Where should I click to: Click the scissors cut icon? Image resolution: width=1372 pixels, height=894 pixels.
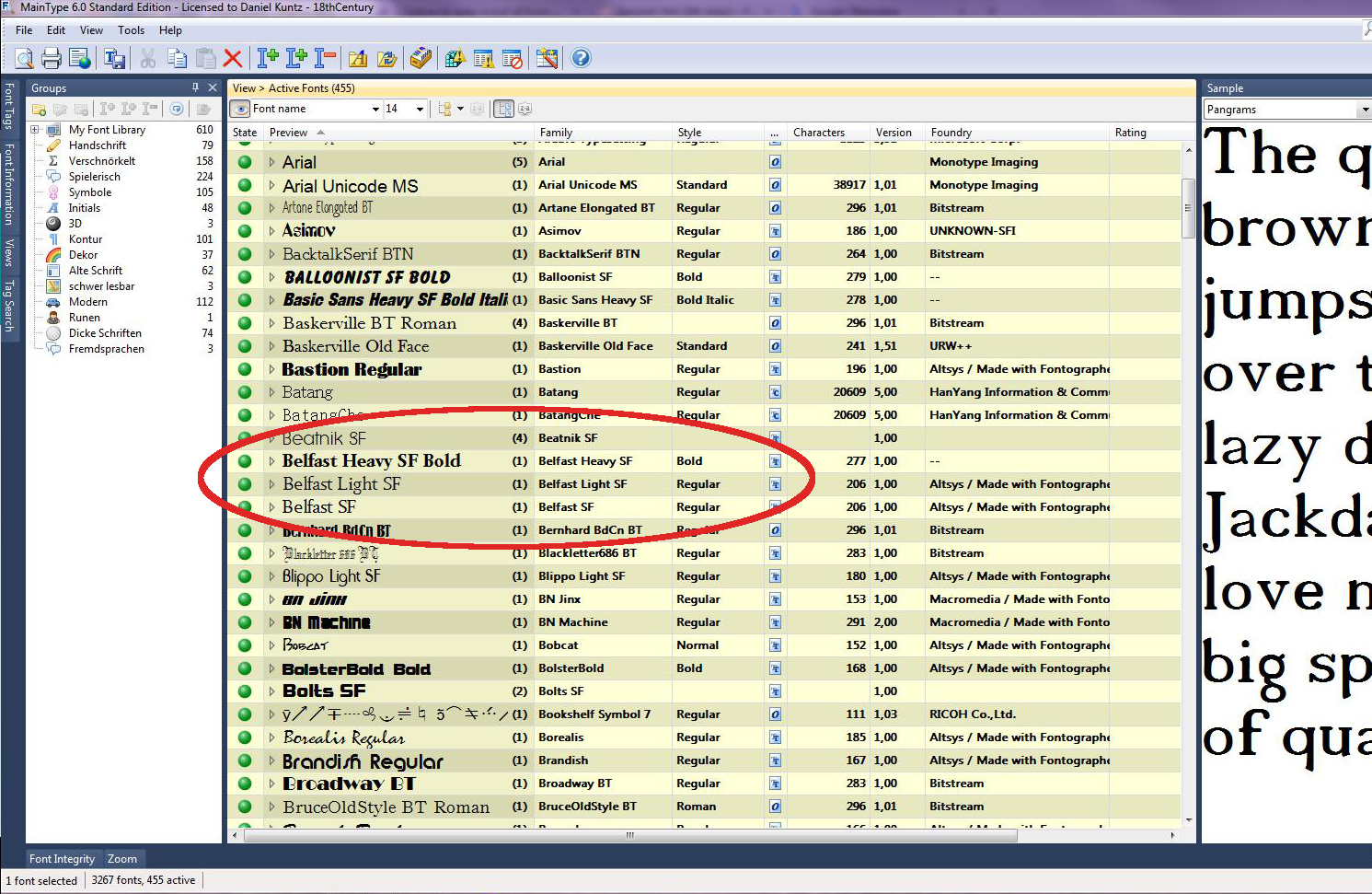(147, 59)
